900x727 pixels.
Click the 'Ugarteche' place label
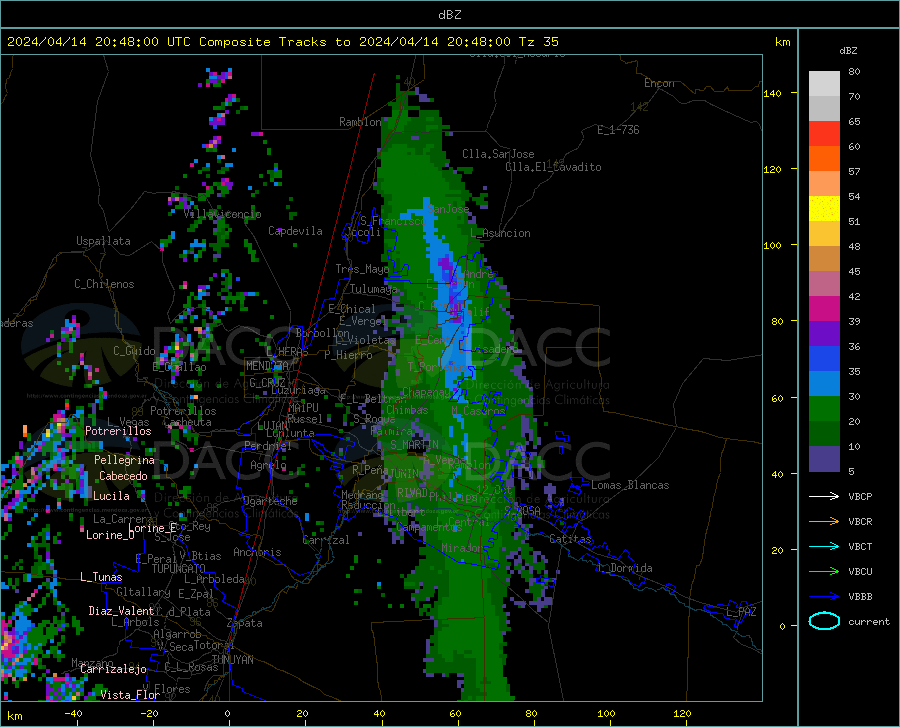click(x=270, y=501)
